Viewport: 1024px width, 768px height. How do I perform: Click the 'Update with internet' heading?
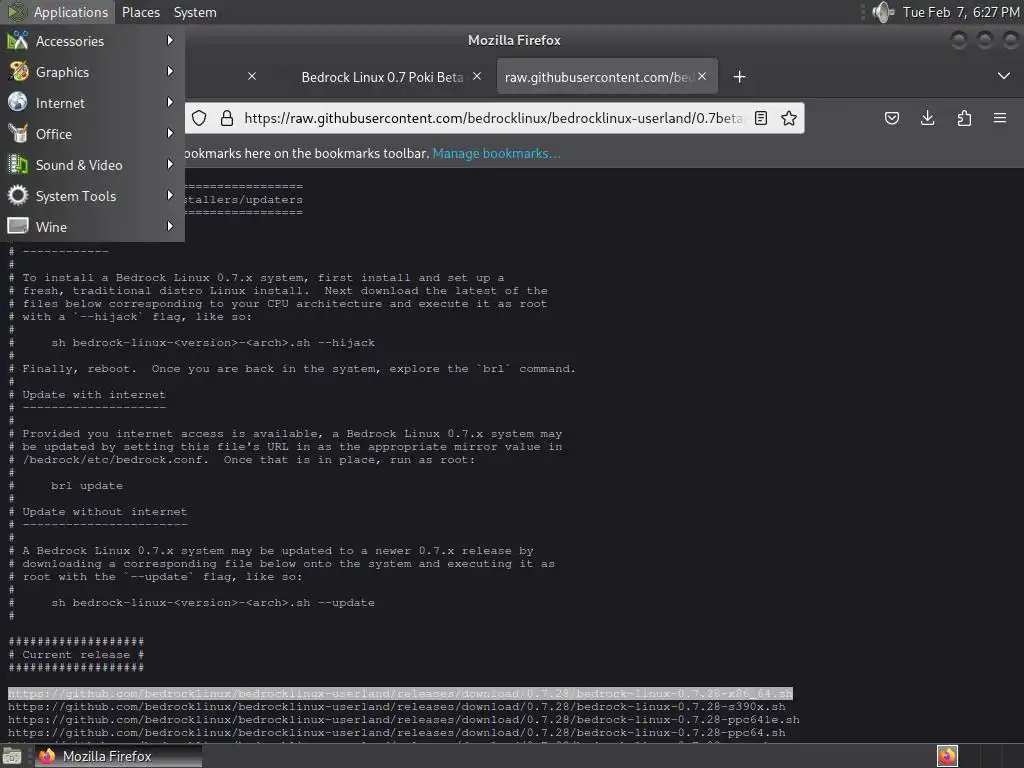[94, 395]
